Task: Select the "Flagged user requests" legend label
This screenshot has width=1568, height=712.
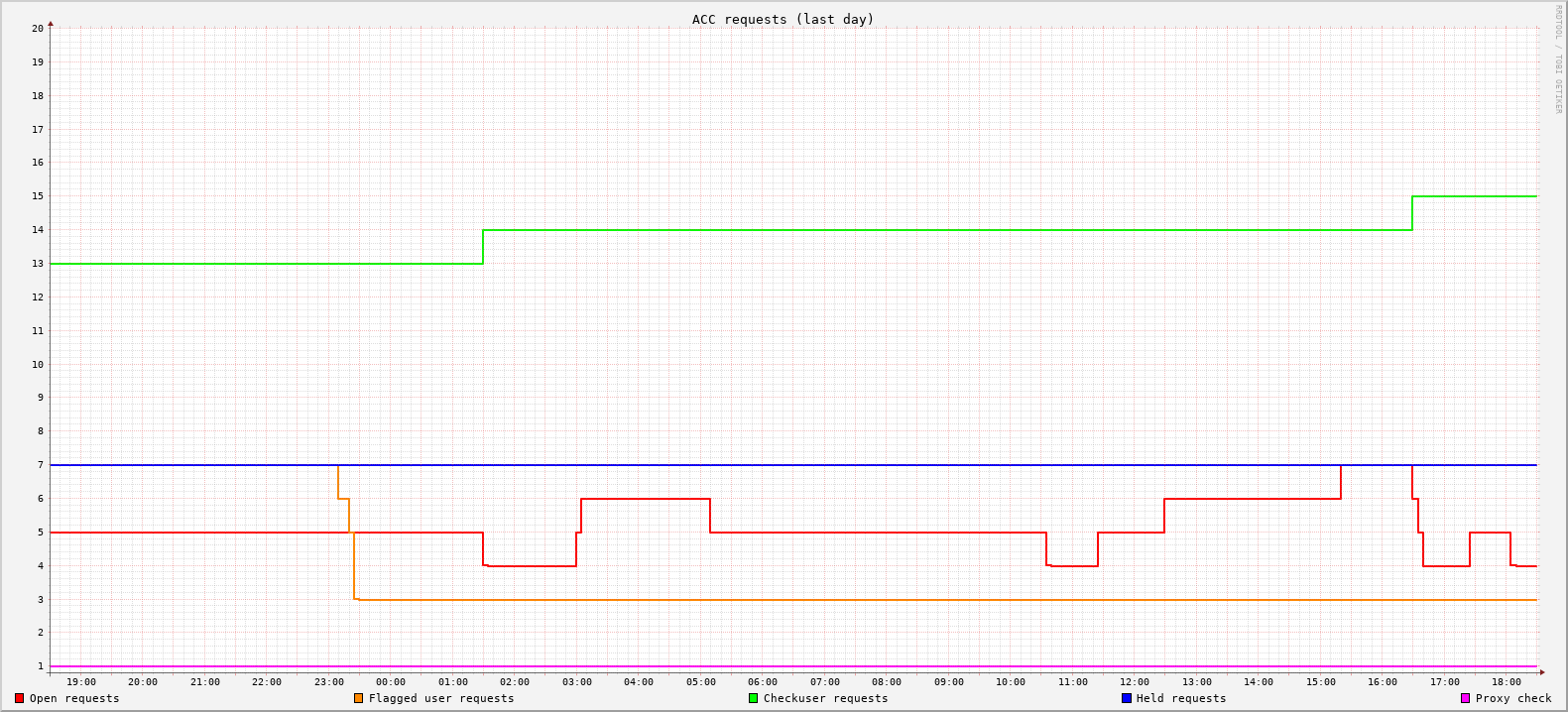Action: pos(441,698)
